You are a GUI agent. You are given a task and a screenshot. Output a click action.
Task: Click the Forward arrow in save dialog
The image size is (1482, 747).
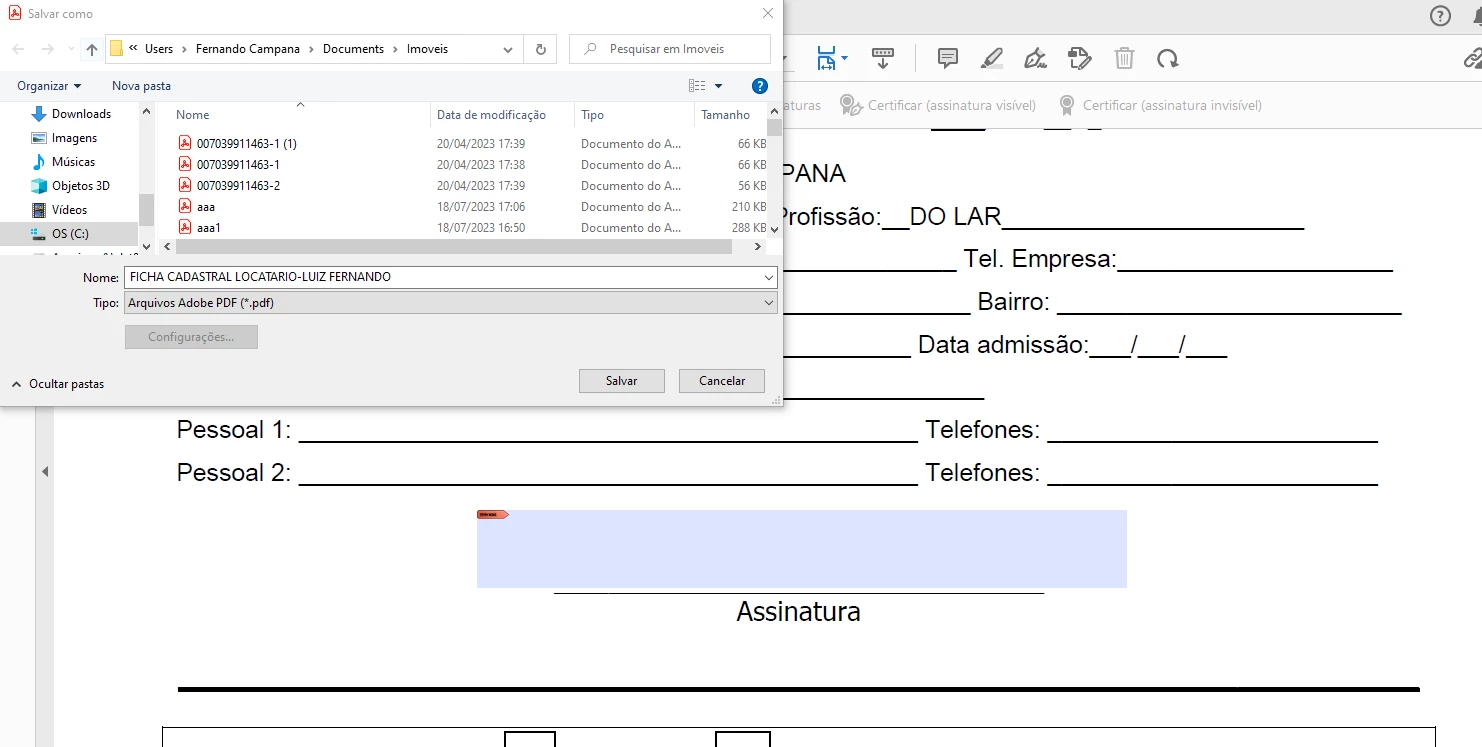[x=48, y=49]
